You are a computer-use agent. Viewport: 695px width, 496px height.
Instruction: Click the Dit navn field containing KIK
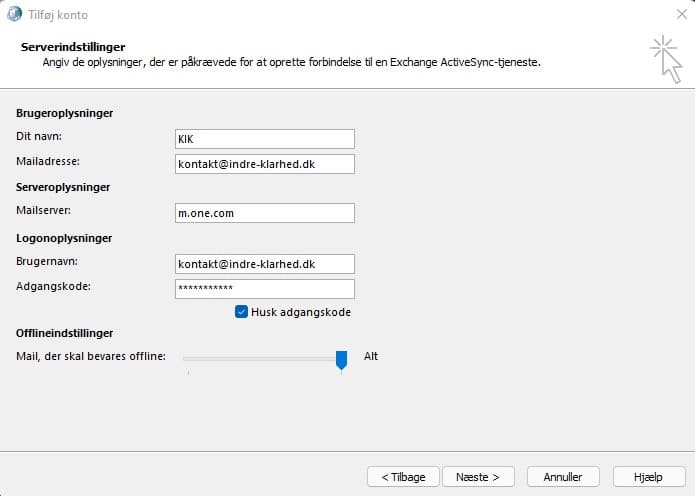click(x=264, y=139)
